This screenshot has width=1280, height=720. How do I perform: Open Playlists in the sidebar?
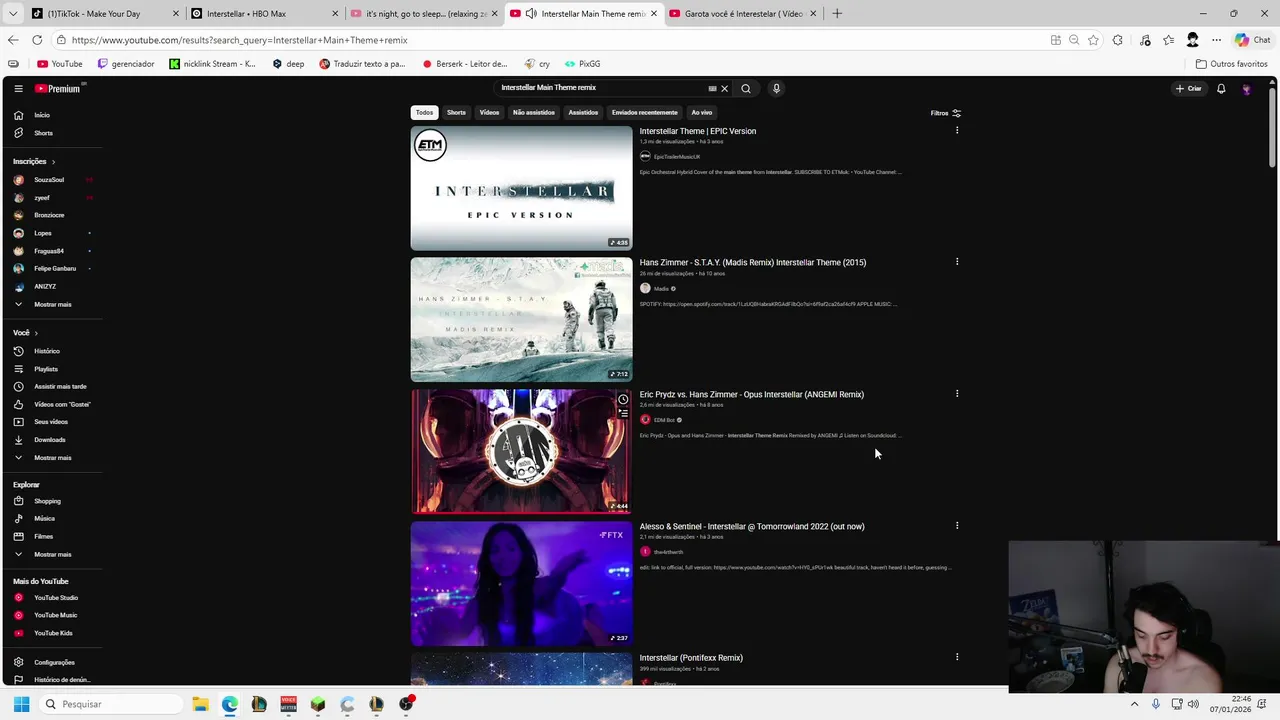(x=51, y=369)
